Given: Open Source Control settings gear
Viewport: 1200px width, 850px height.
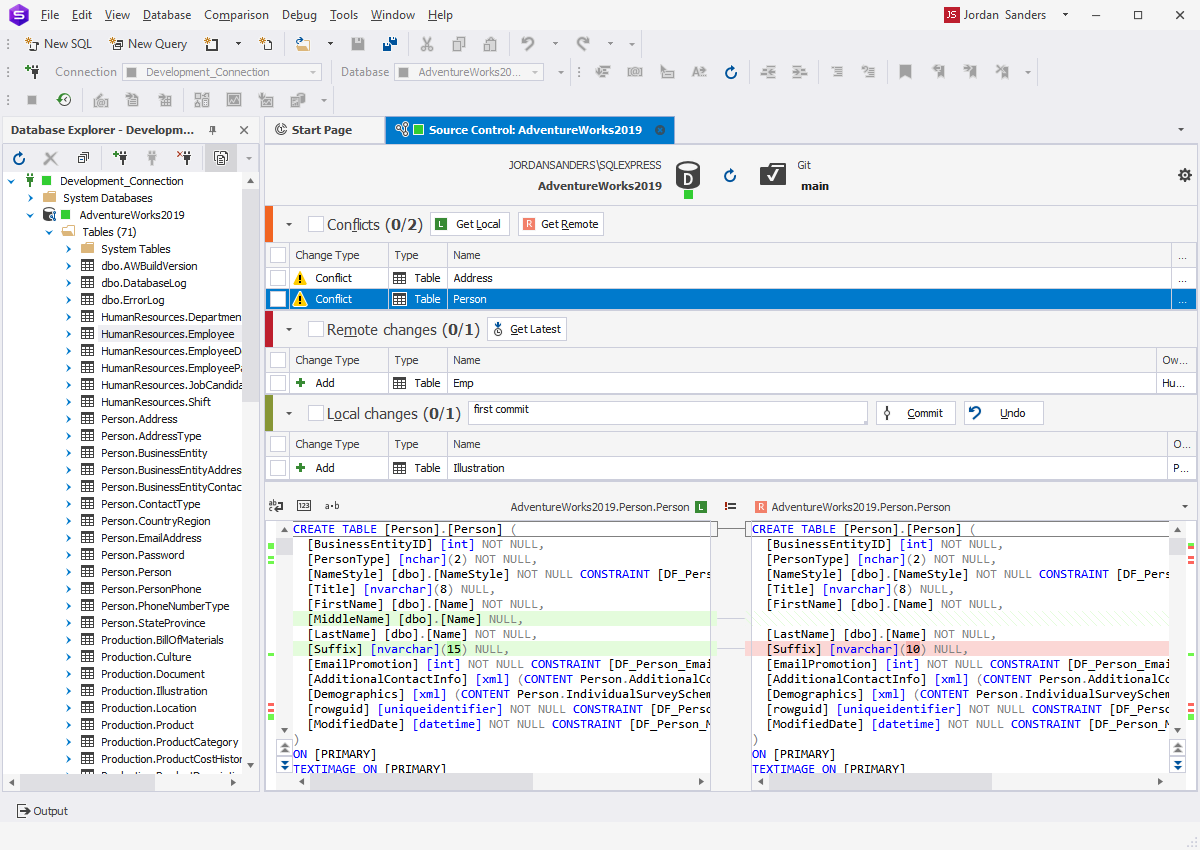Looking at the screenshot, I should pos(1184,174).
